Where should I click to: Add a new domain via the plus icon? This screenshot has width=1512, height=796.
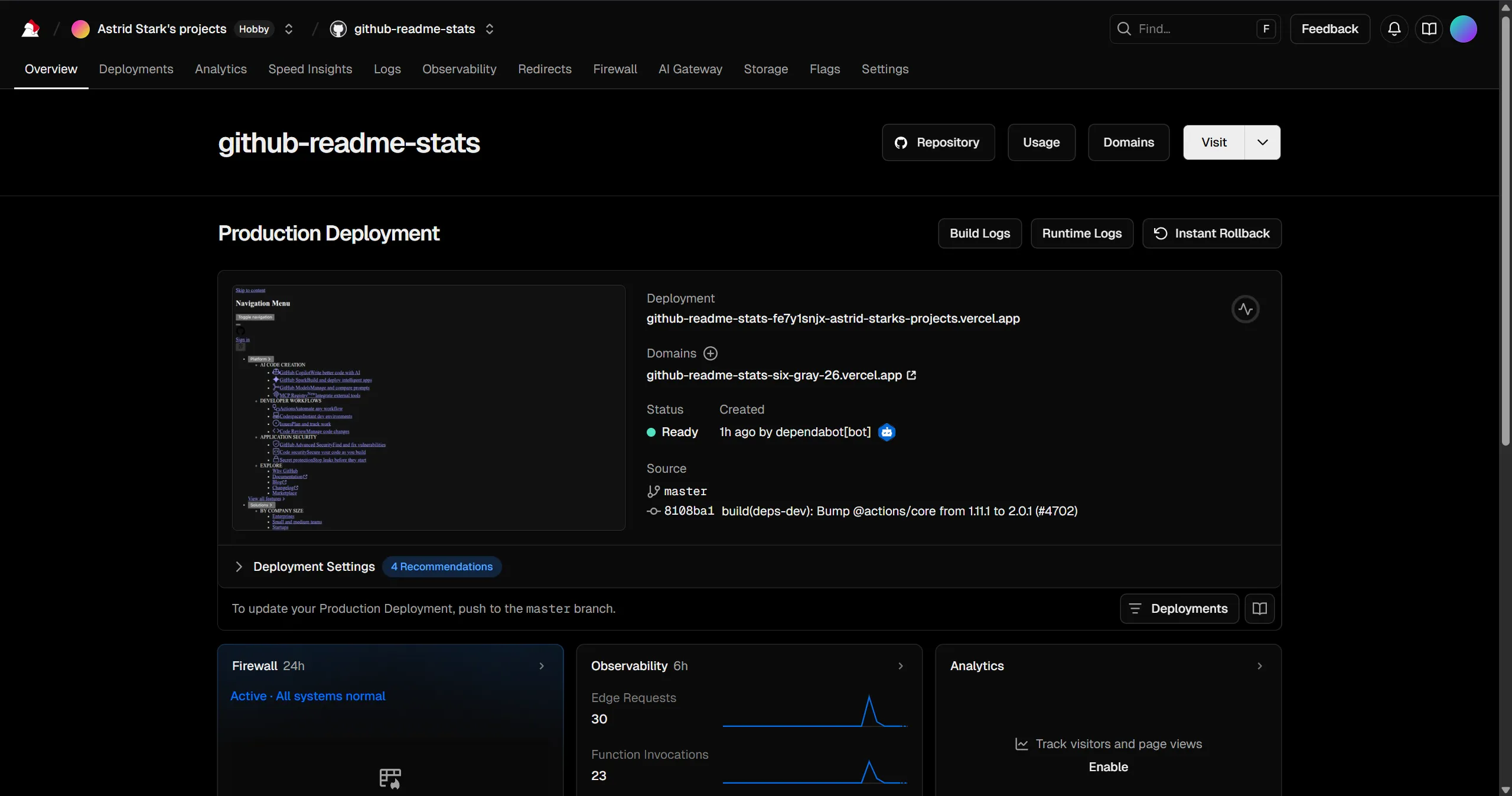pos(710,353)
